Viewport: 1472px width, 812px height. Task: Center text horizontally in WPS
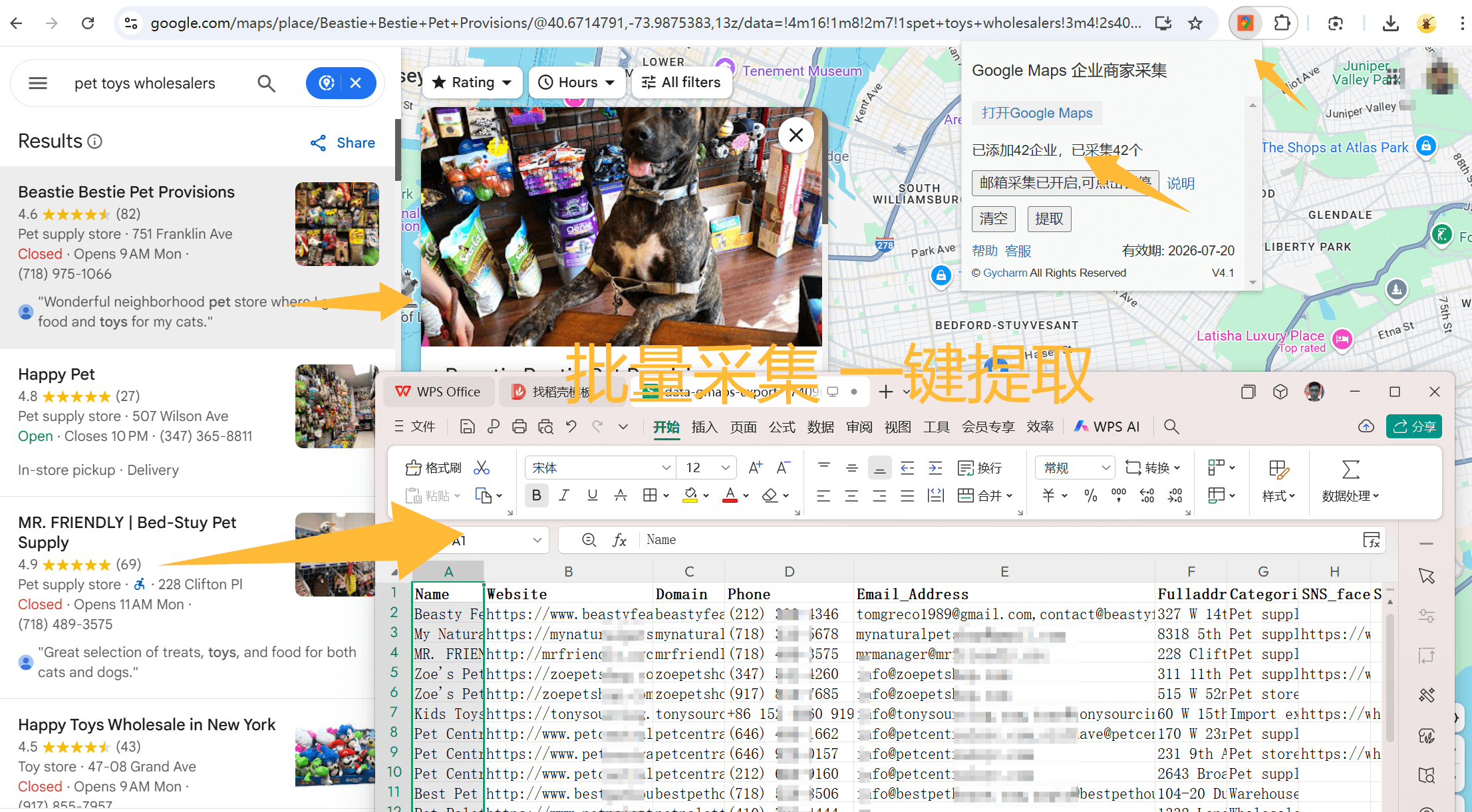(x=851, y=495)
